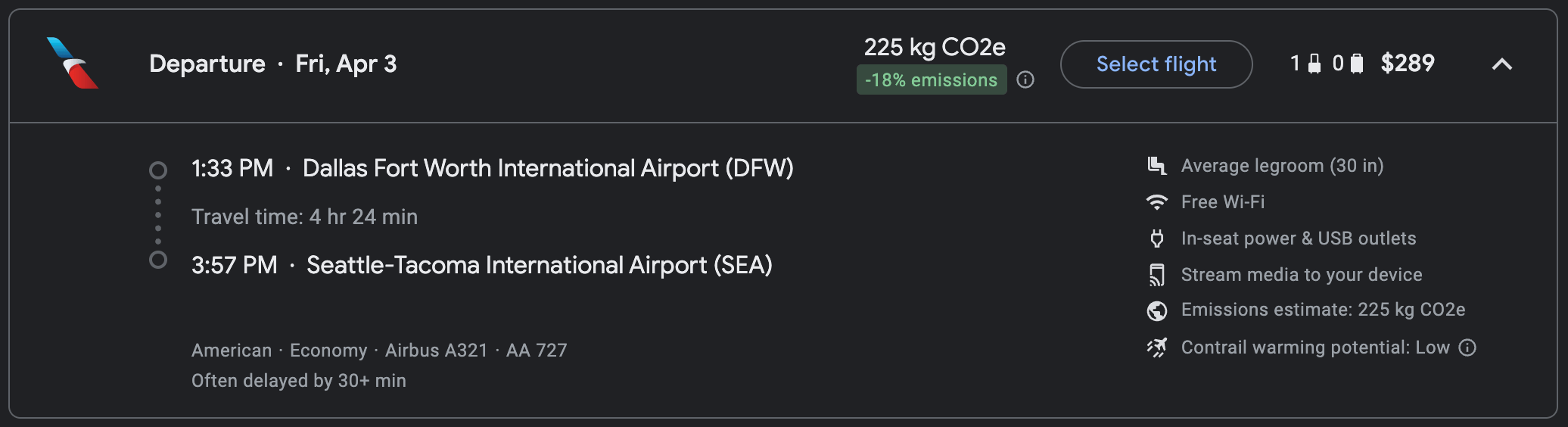Click the Departure Fri, Apr 3 header

[272, 64]
